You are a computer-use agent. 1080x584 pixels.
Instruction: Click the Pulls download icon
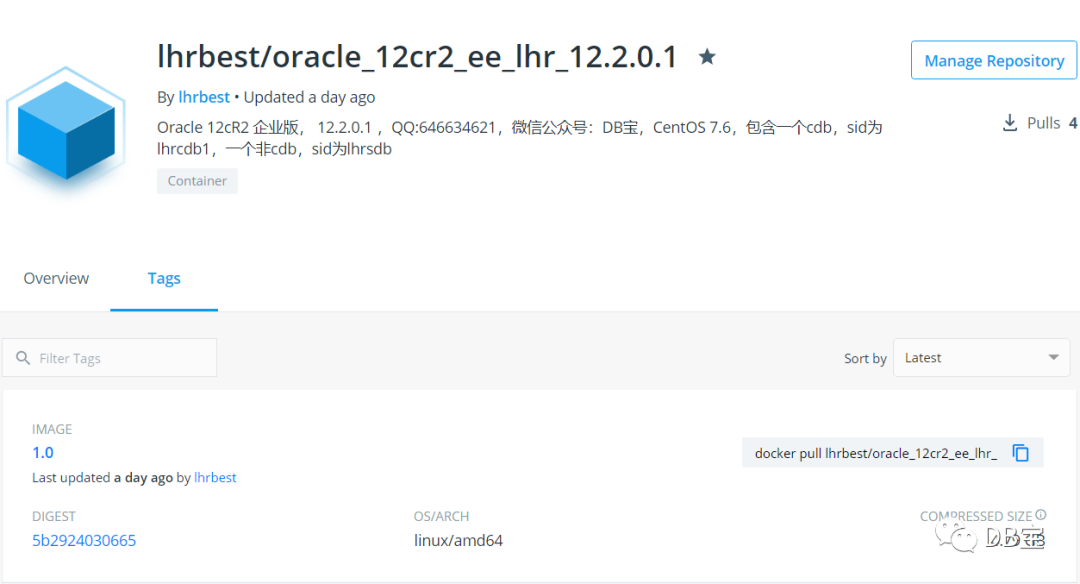(1010, 123)
